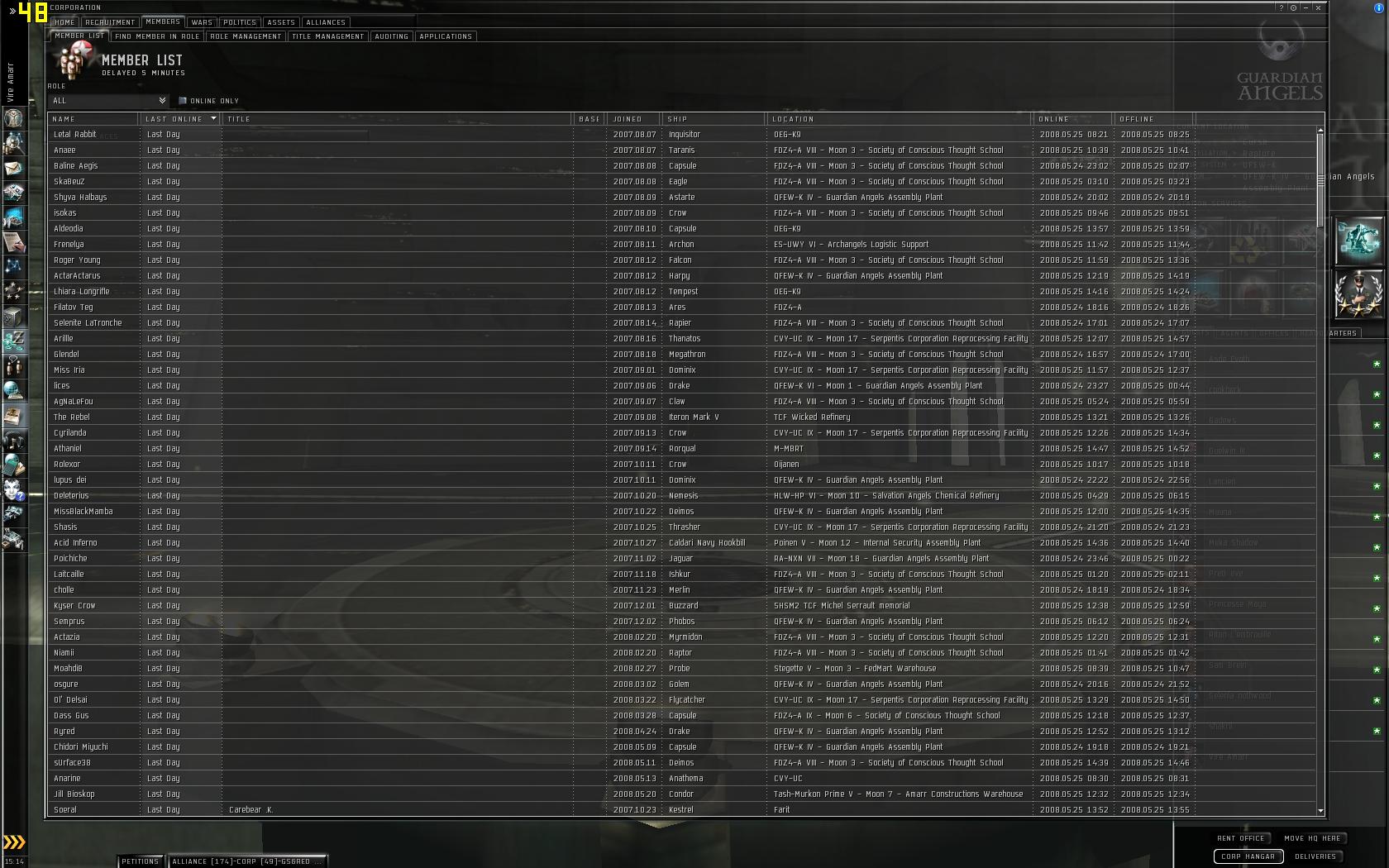Select member row Chidori Miyuchi
The image size is (1389, 868).
681,746
